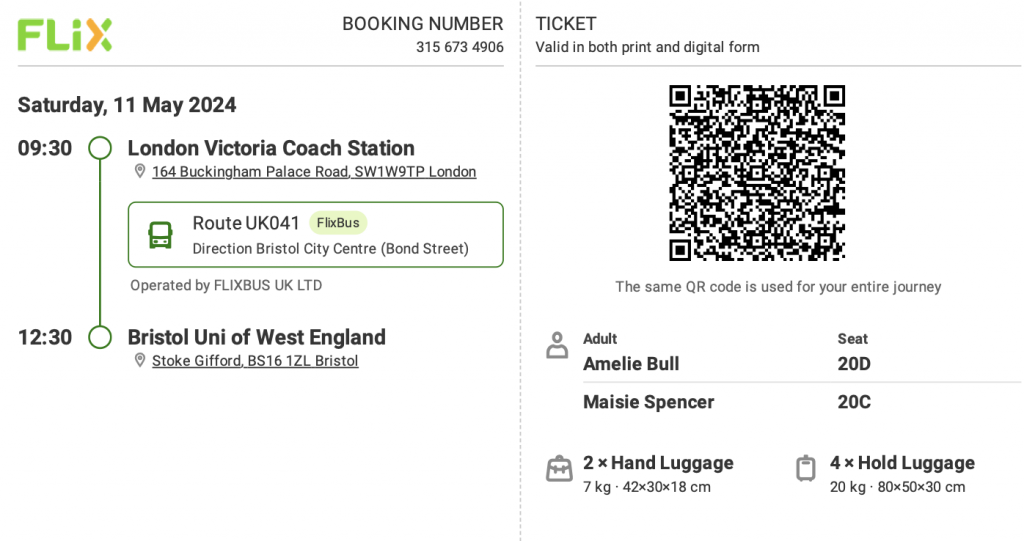
Task: Select passenger name Maisie Spencer
Action: [648, 401]
